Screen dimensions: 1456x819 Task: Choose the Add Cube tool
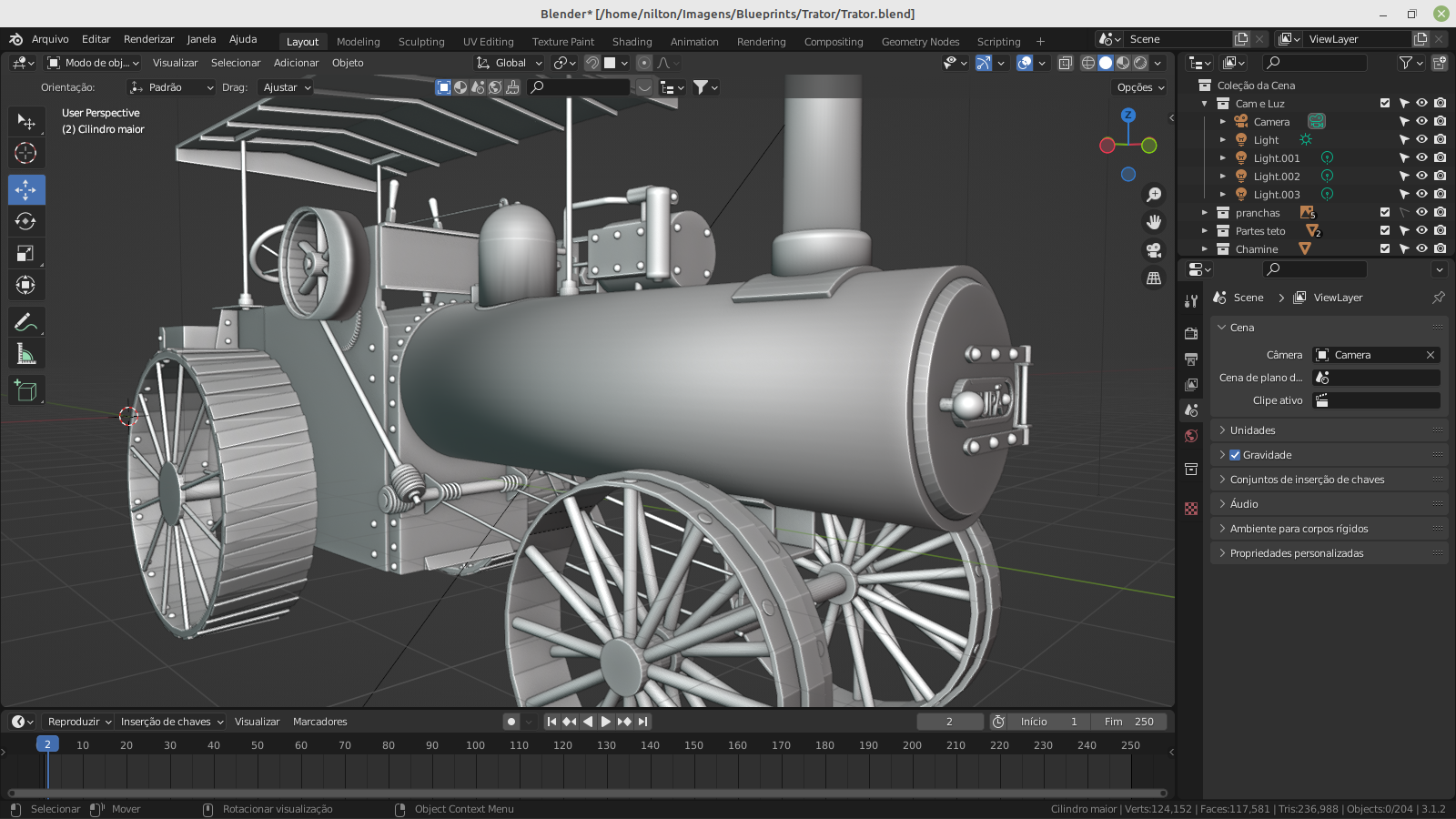(25, 391)
